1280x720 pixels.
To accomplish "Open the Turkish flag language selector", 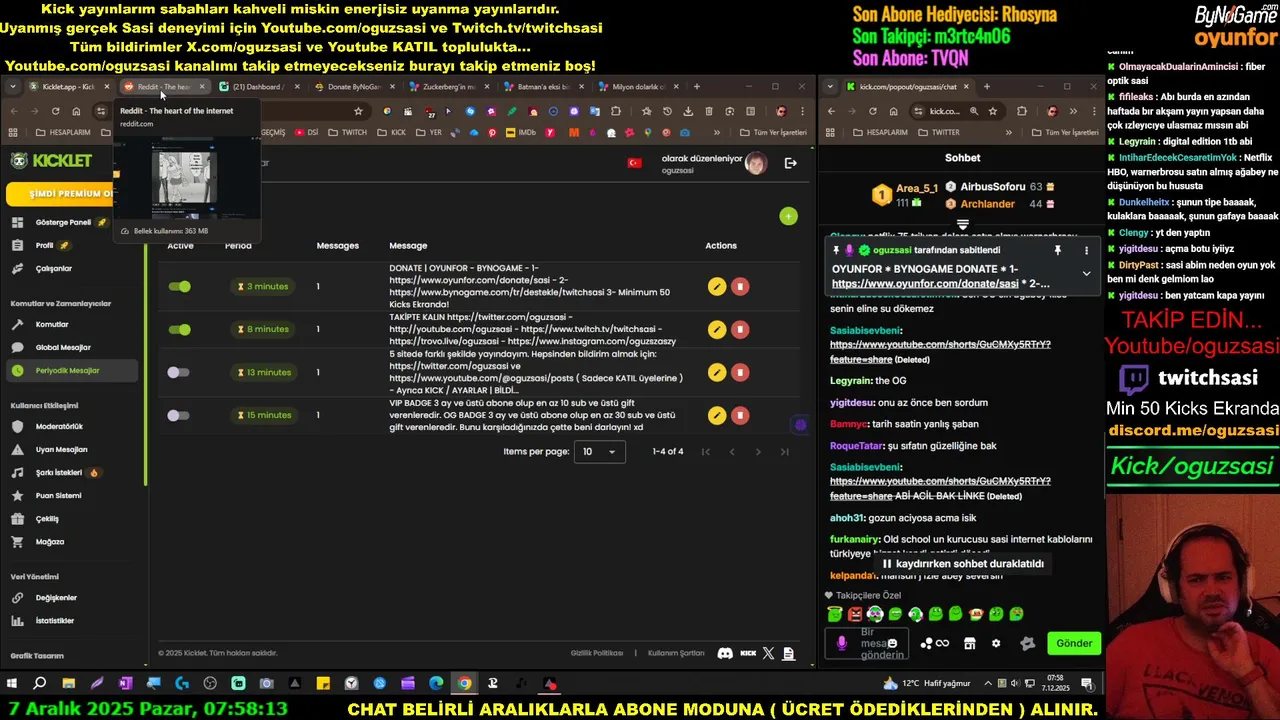I will click(634, 163).
